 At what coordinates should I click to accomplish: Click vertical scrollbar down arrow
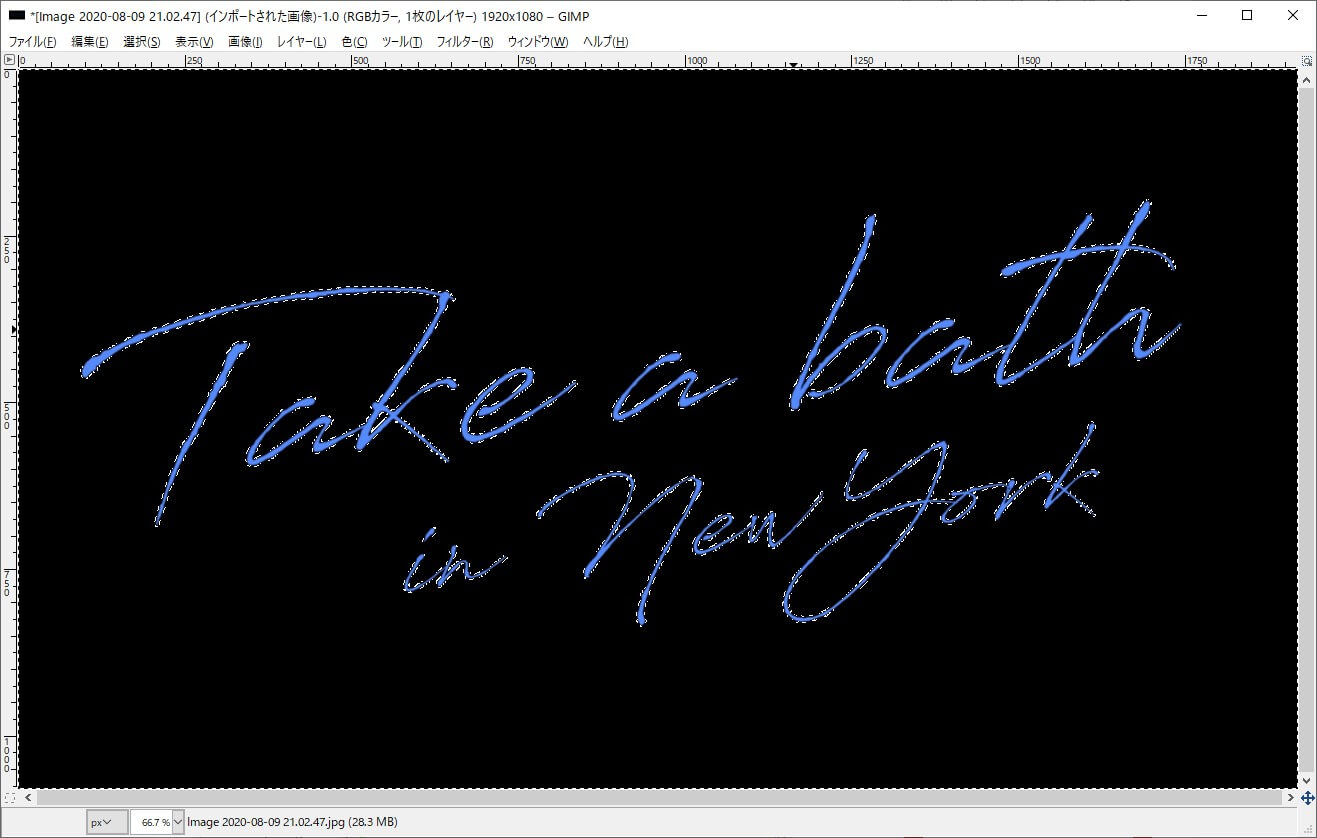tap(1307, 780)
